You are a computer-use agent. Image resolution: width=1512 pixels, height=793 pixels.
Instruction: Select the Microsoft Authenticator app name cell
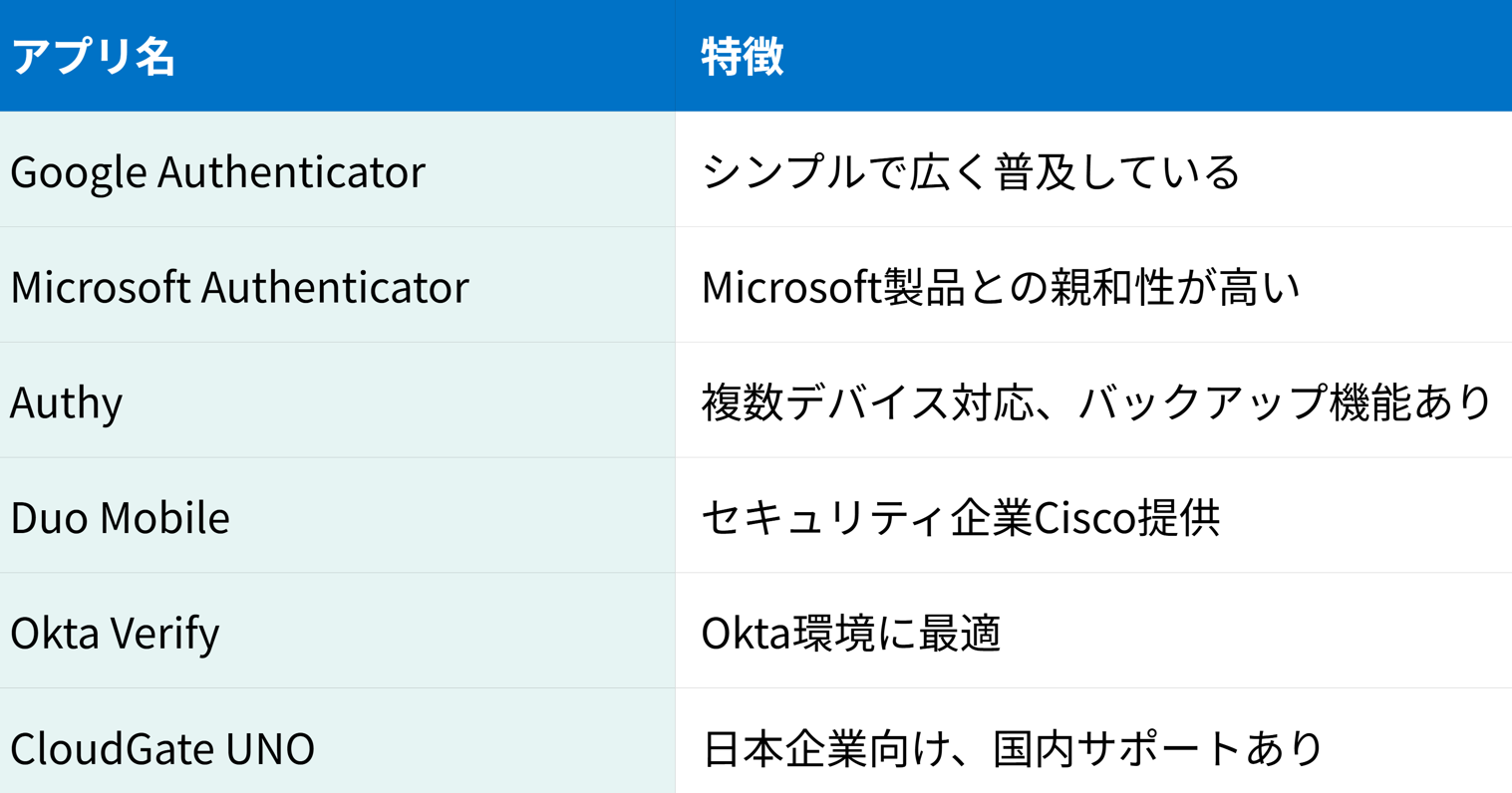click(239, 287)
